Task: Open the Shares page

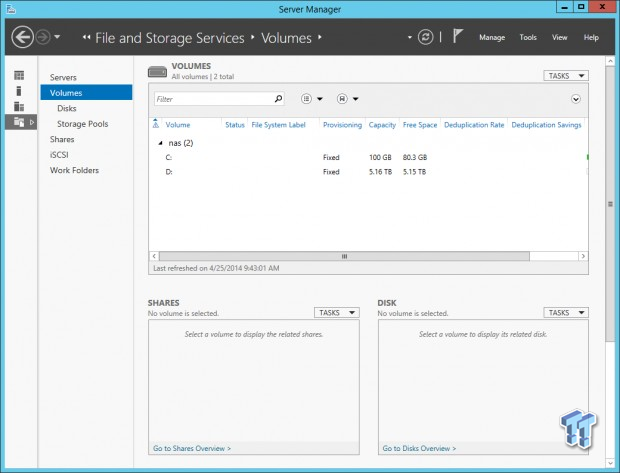Action: pyautogui.click(x=62, y=139)
